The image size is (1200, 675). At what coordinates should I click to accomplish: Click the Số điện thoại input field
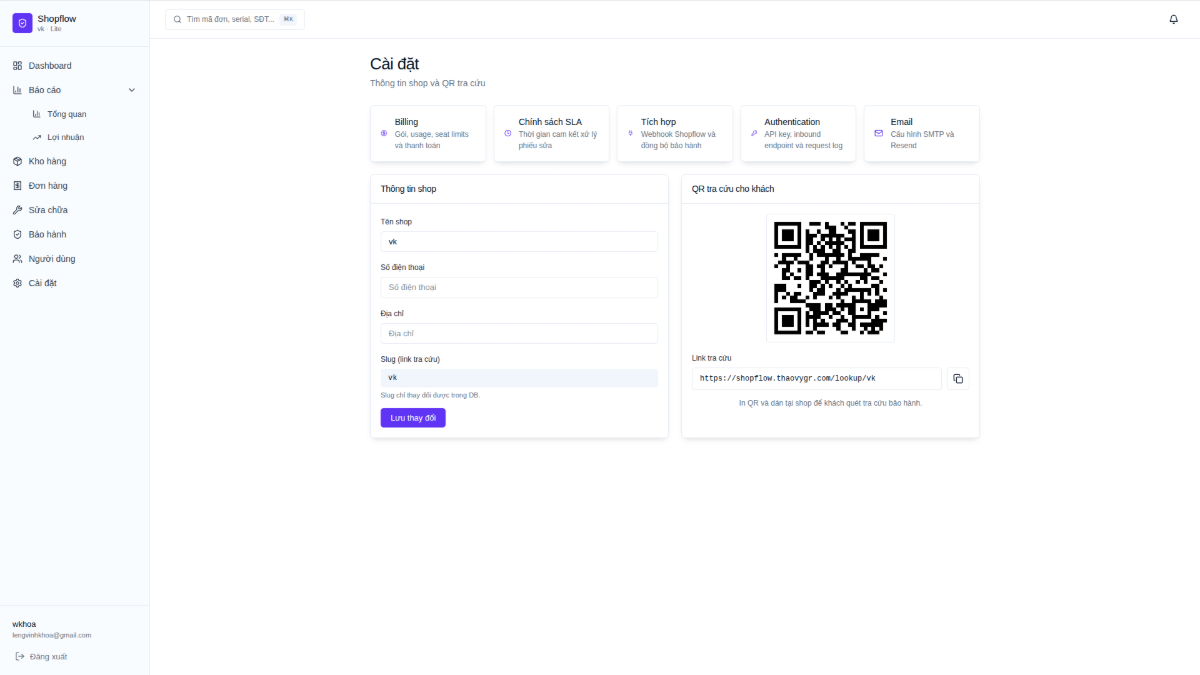[x=519, y=287]
